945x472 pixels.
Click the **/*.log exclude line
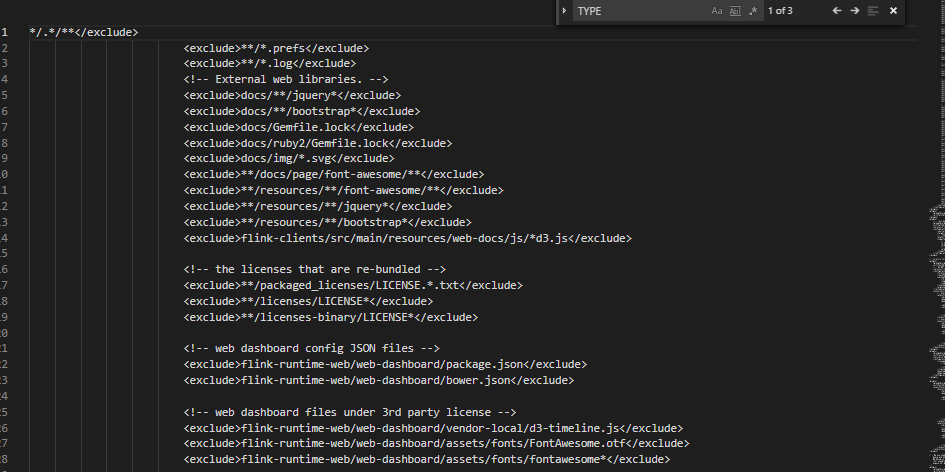(x=269, y=63)
